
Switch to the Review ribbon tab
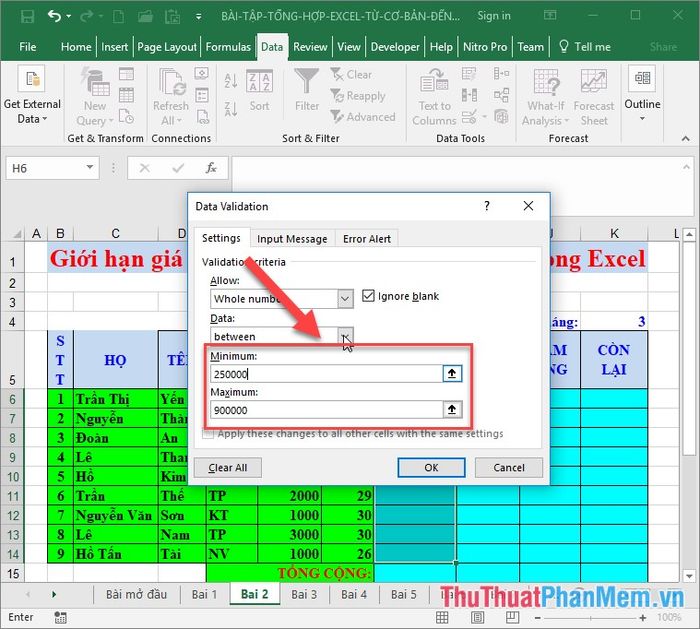click(x=310, y=47)
